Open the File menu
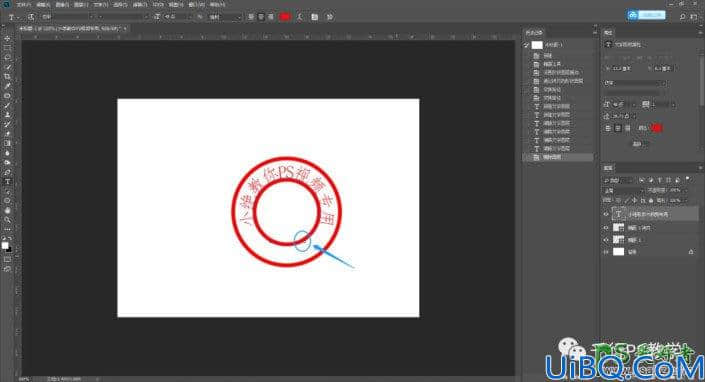 23,4
